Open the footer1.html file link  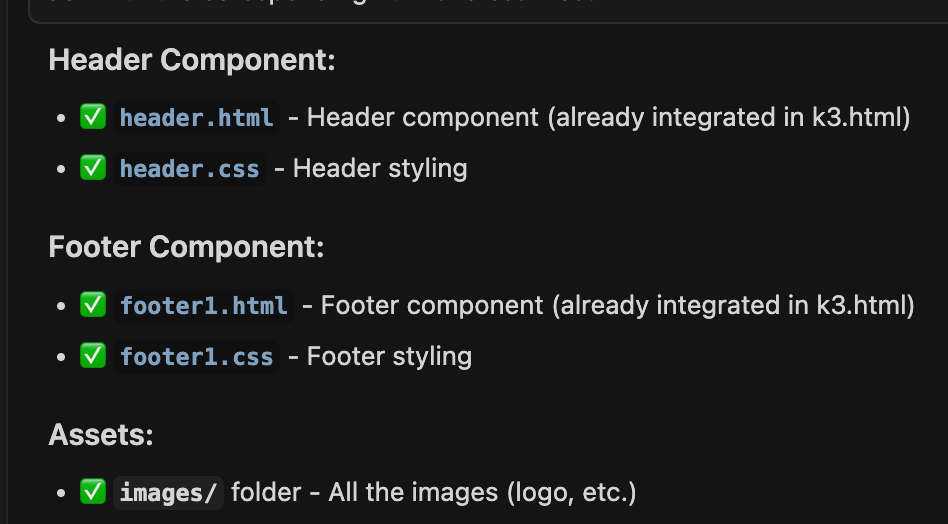[x=203, y=305]
